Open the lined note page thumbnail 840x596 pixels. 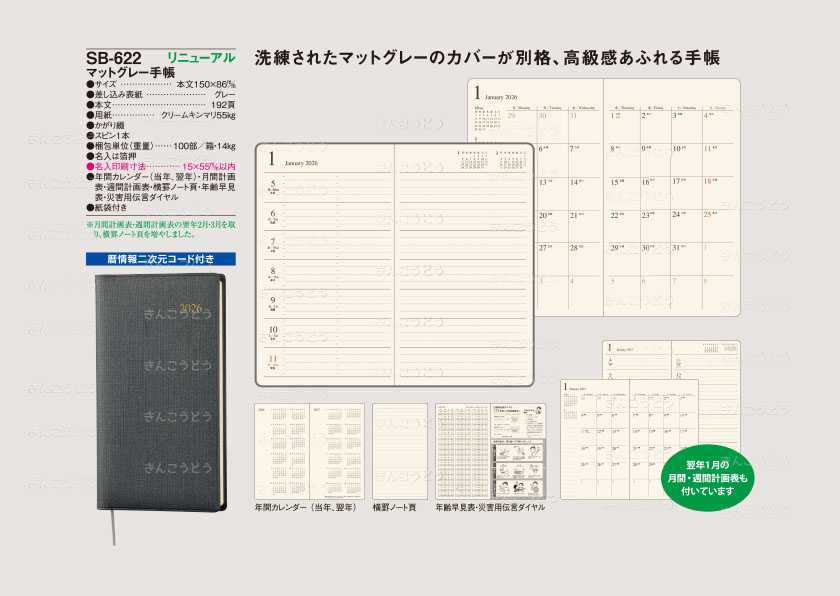tap(400, 451)
